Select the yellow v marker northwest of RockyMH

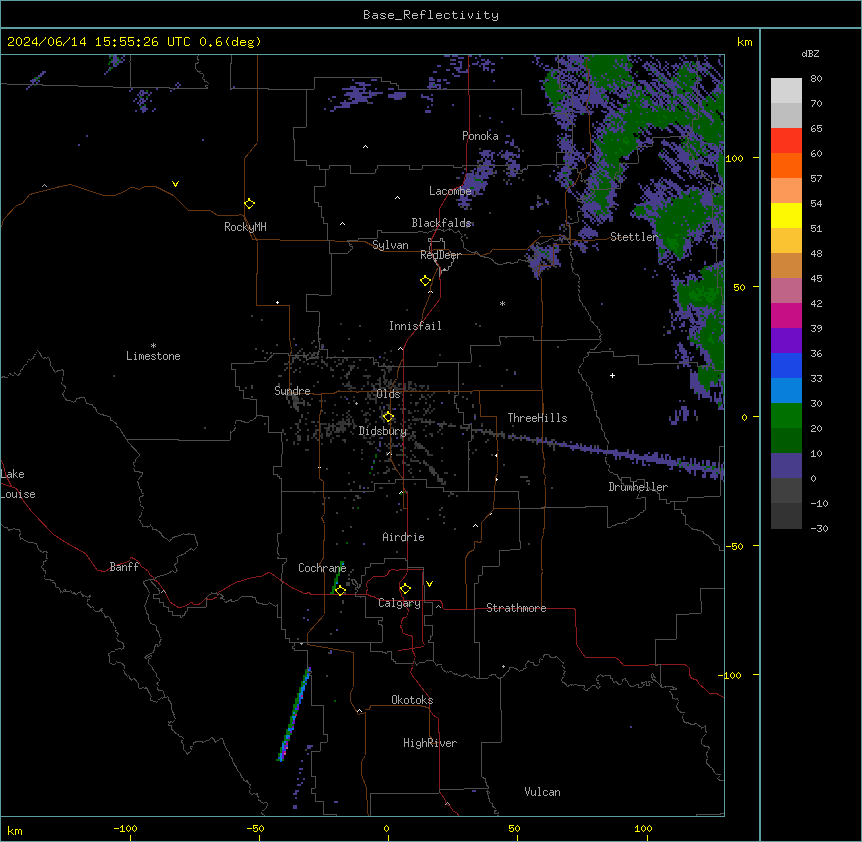[x=175, y=184]
